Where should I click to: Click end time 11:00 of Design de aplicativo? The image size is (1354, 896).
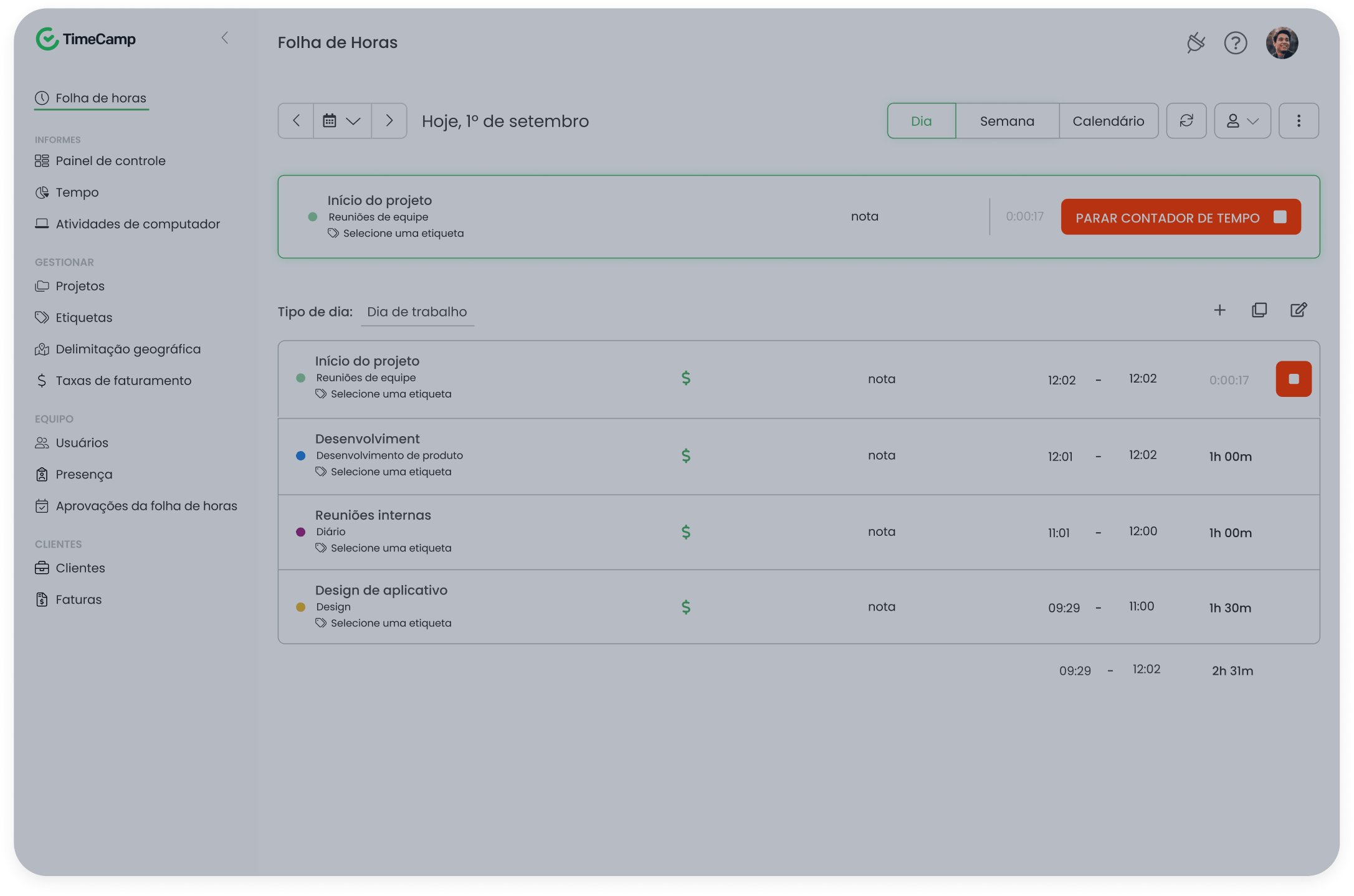1142,606
